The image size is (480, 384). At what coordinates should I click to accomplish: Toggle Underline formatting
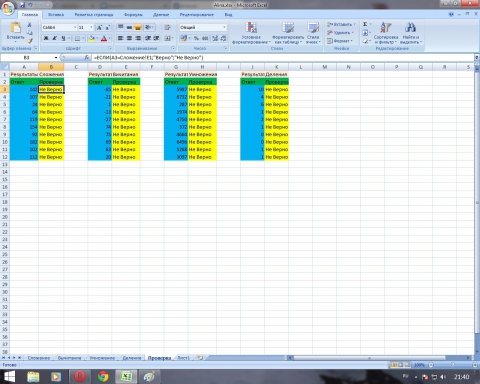(x=63, y=38)
